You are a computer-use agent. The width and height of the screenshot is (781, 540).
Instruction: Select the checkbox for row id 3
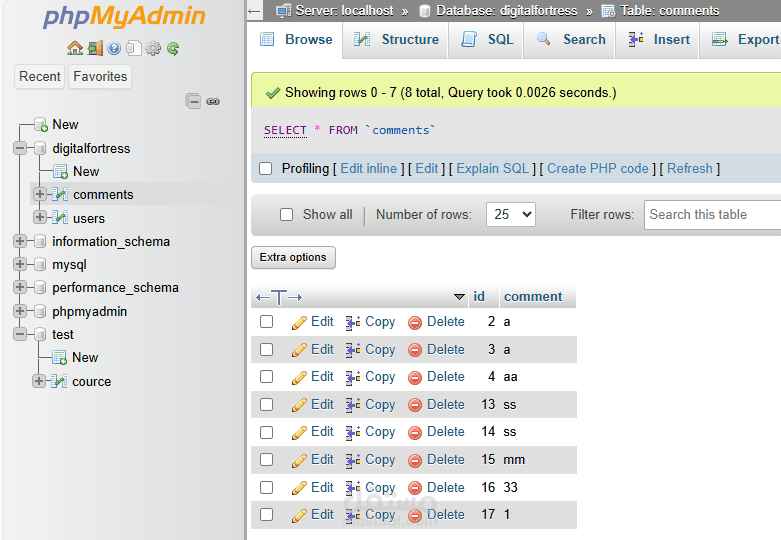(x=266, y=349)
